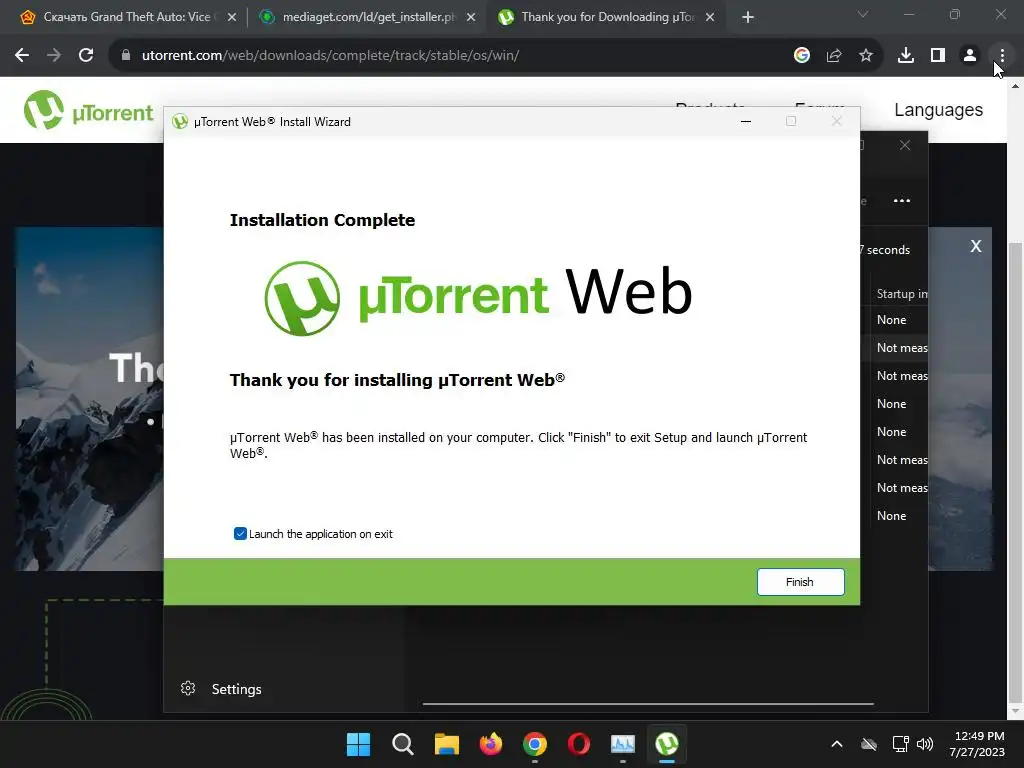This screenshot has width=1024, height=768.
Task: Launch Opera from taskbar
Action: tap(579, 744)
